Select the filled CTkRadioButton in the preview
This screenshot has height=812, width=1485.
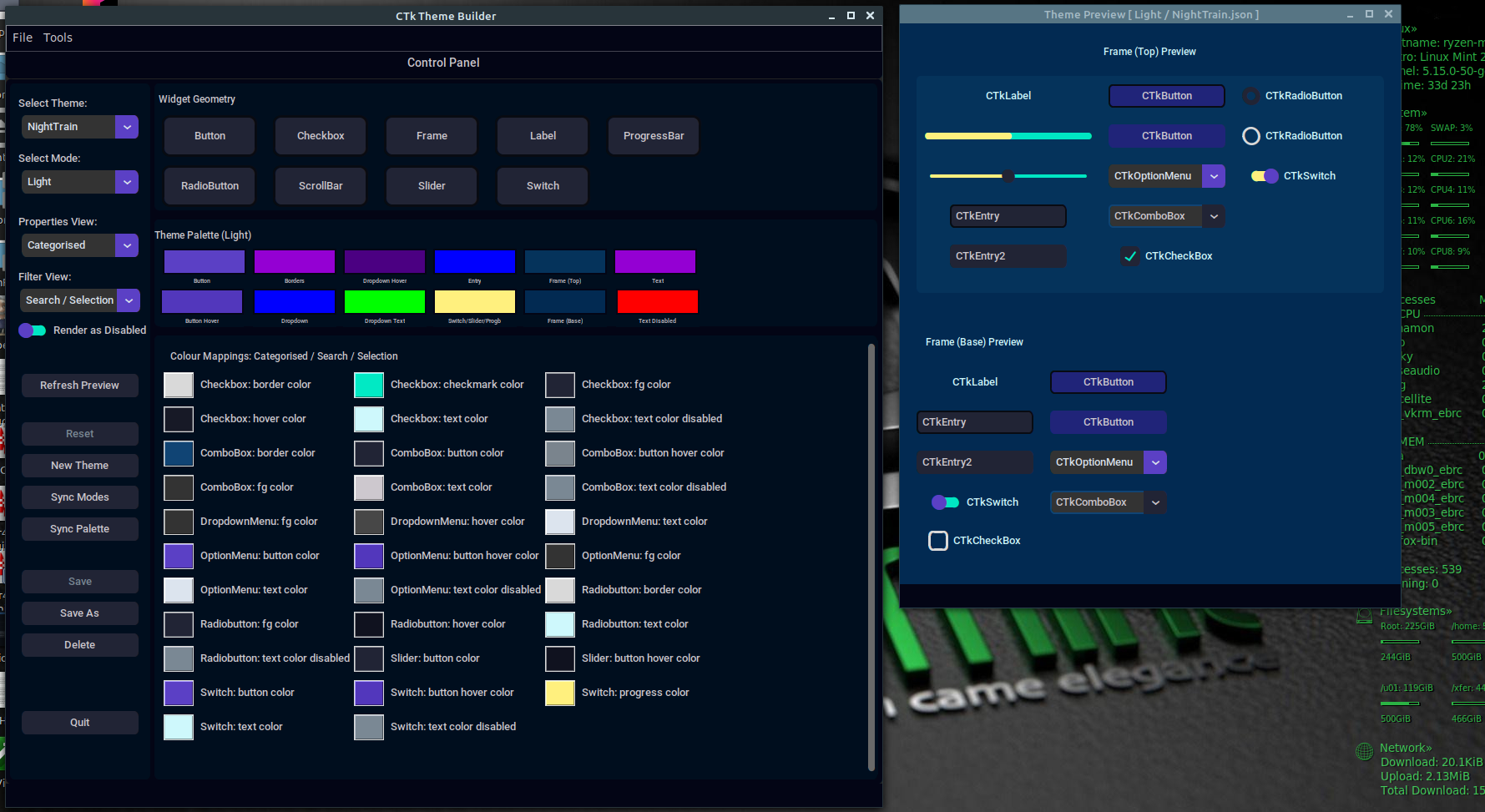pyautogui.click(x=1250, y=95)
